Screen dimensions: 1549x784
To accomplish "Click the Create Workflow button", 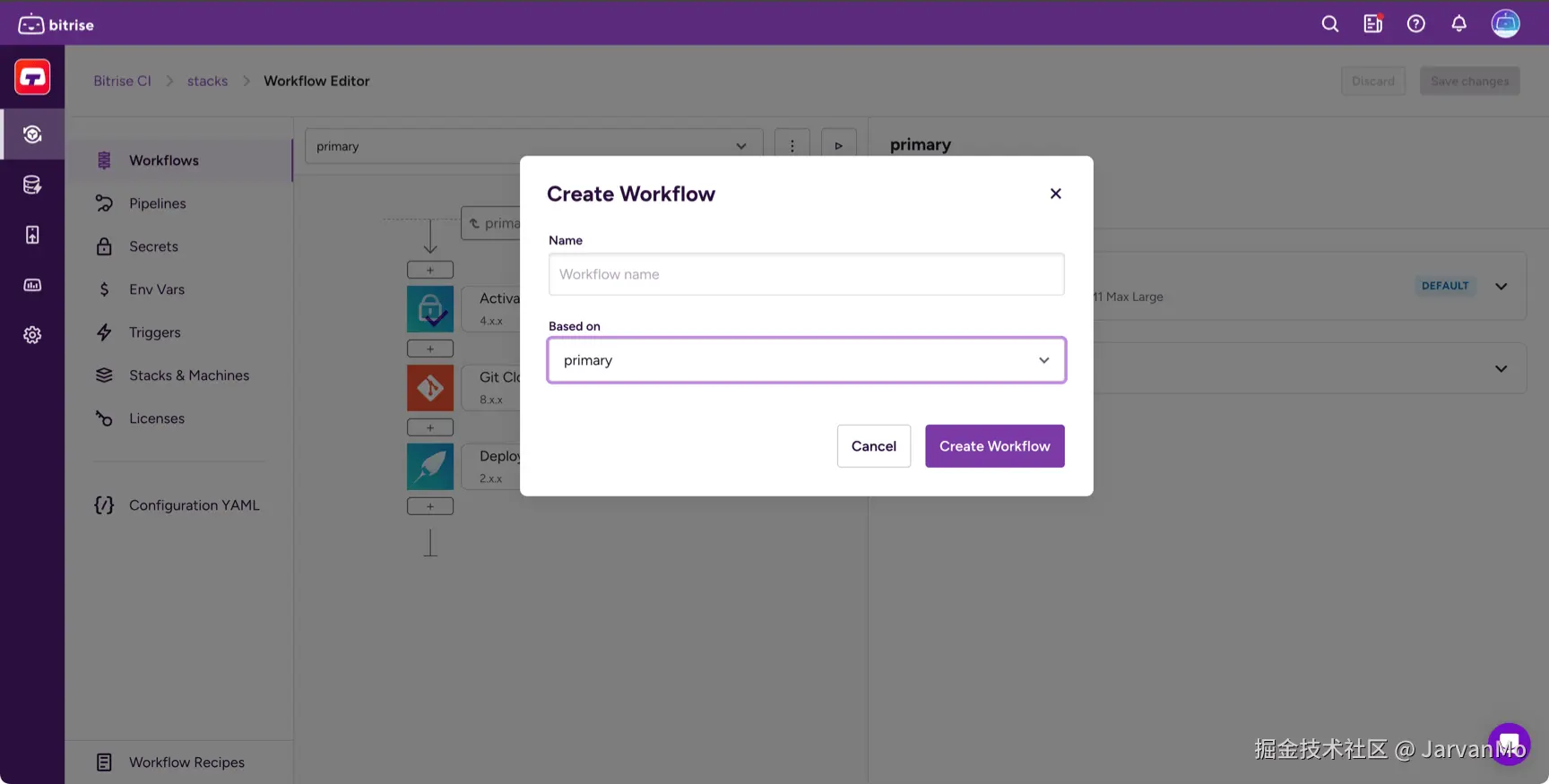I will (x=995, y=446).
